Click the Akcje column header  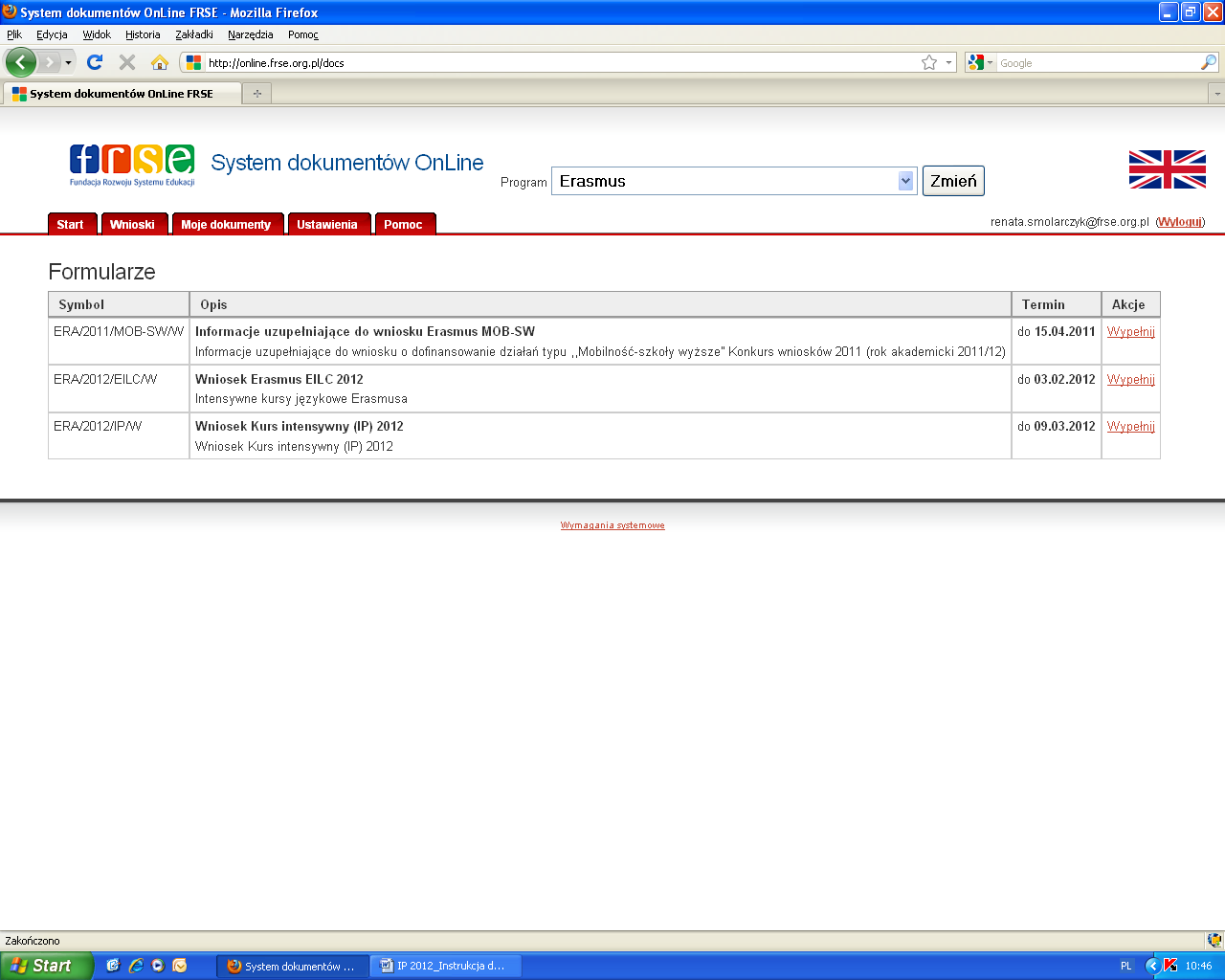pyautogui.click(x=1131, y=304)
